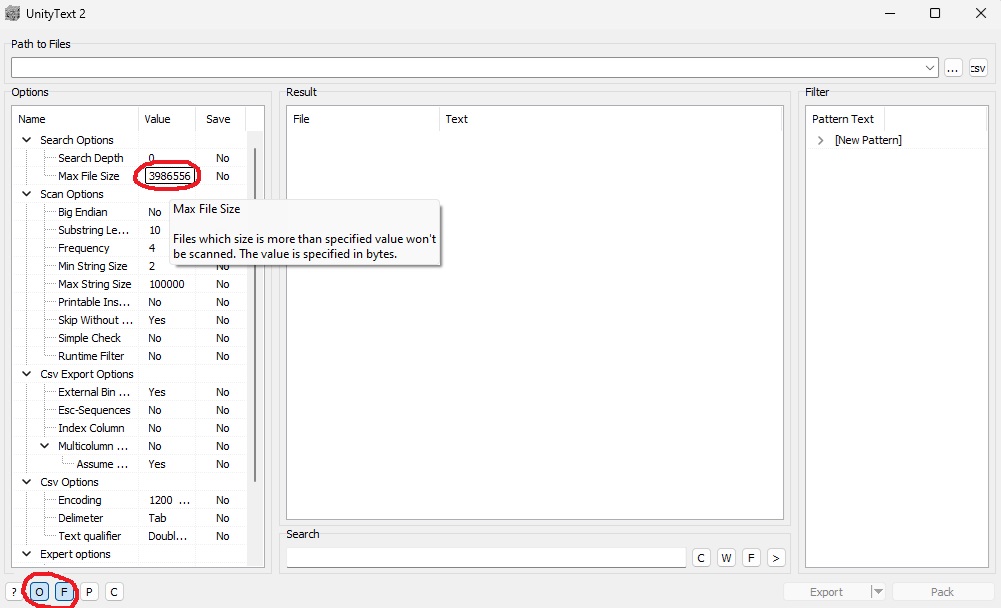Click the Pack button
Screen dimensions: 1001x608
point(942,592)
